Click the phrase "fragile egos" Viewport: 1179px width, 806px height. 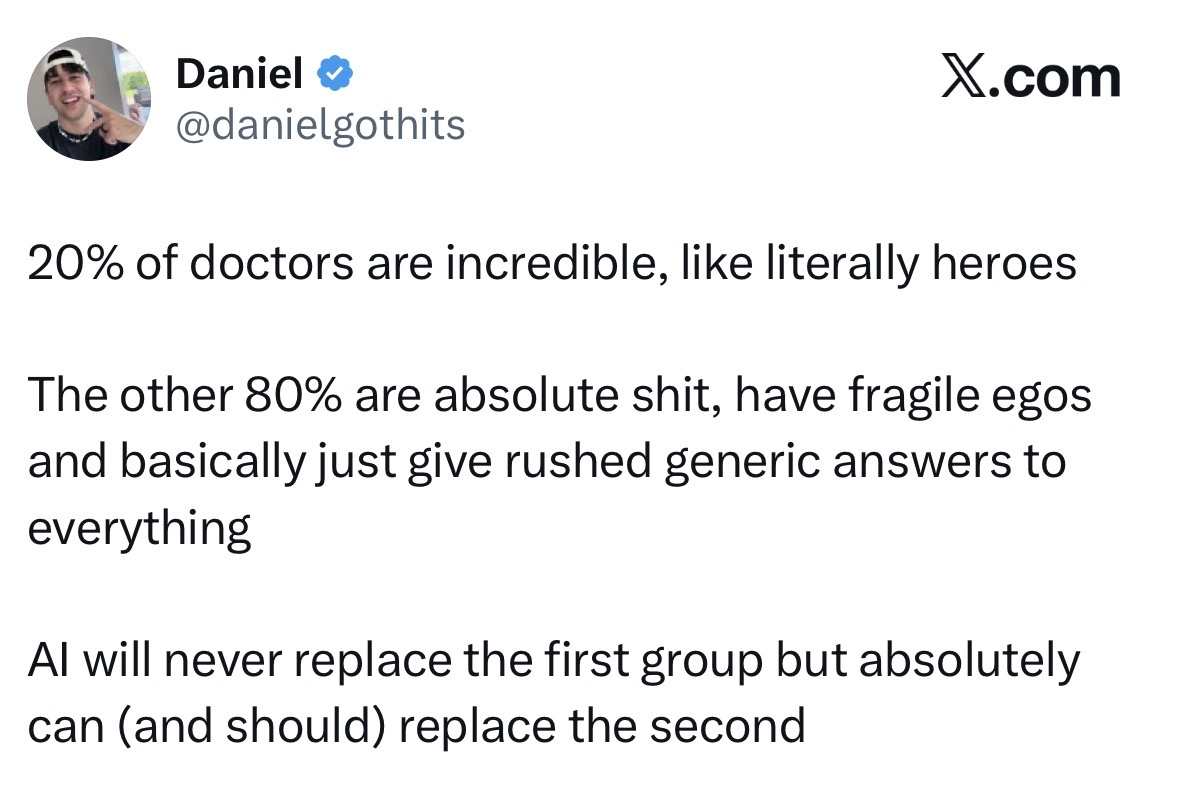969,397
